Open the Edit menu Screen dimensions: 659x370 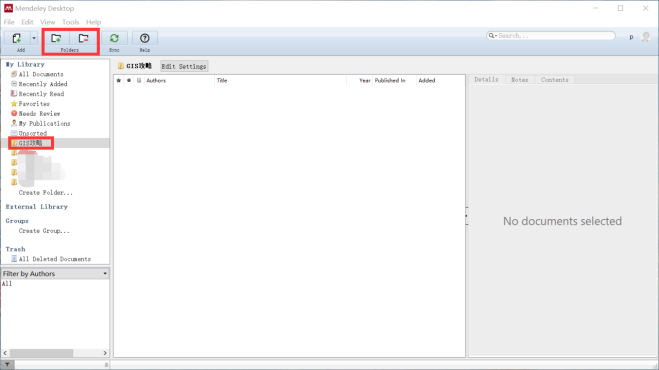[27, 22]
